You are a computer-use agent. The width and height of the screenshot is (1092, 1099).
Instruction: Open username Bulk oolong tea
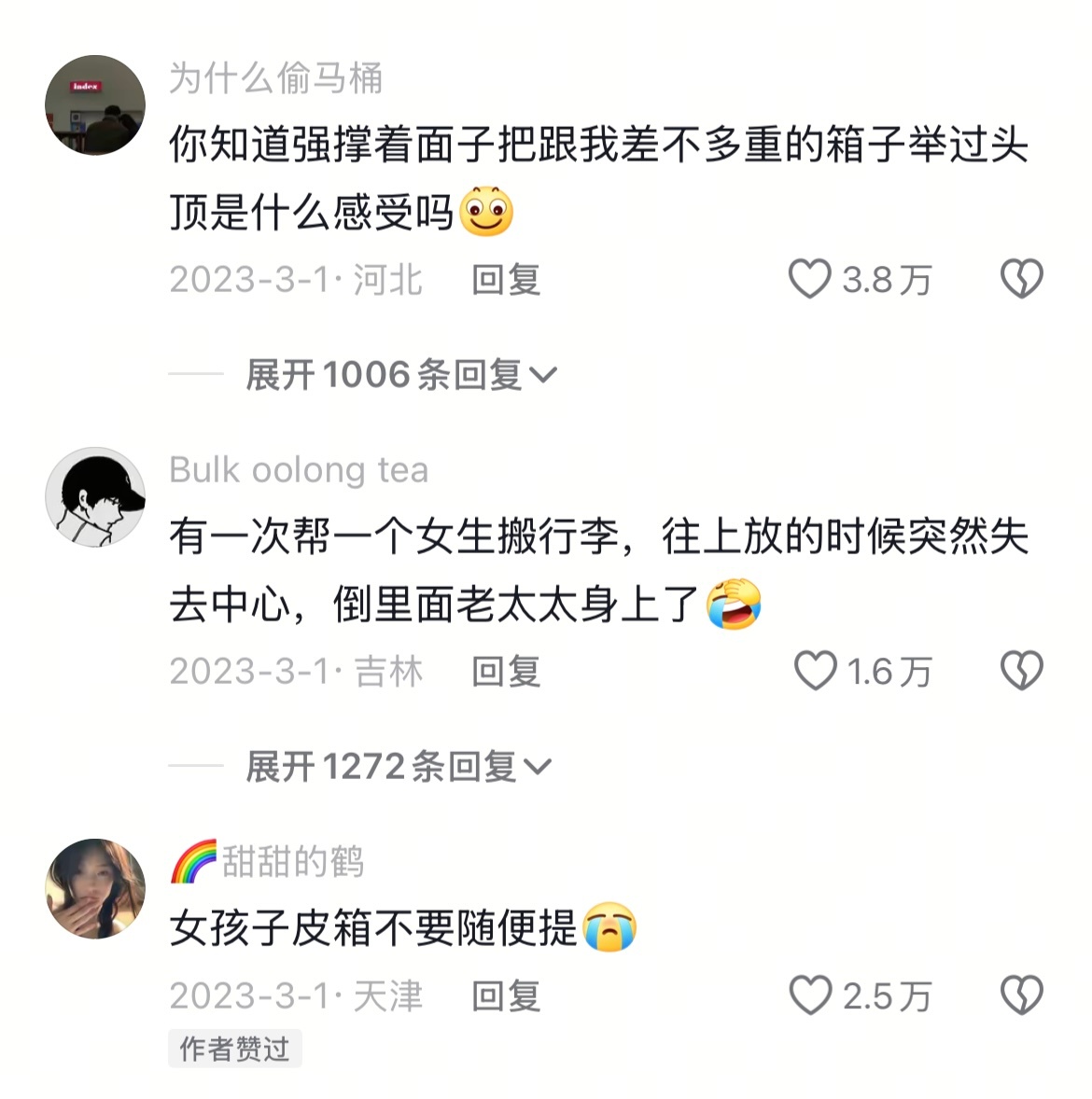tap(299, 469)
